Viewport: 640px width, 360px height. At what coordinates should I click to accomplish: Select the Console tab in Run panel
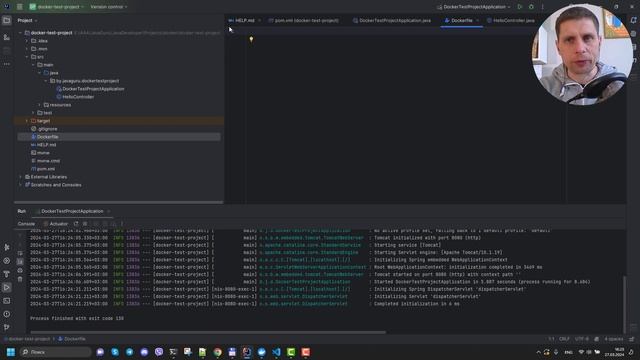26,224
